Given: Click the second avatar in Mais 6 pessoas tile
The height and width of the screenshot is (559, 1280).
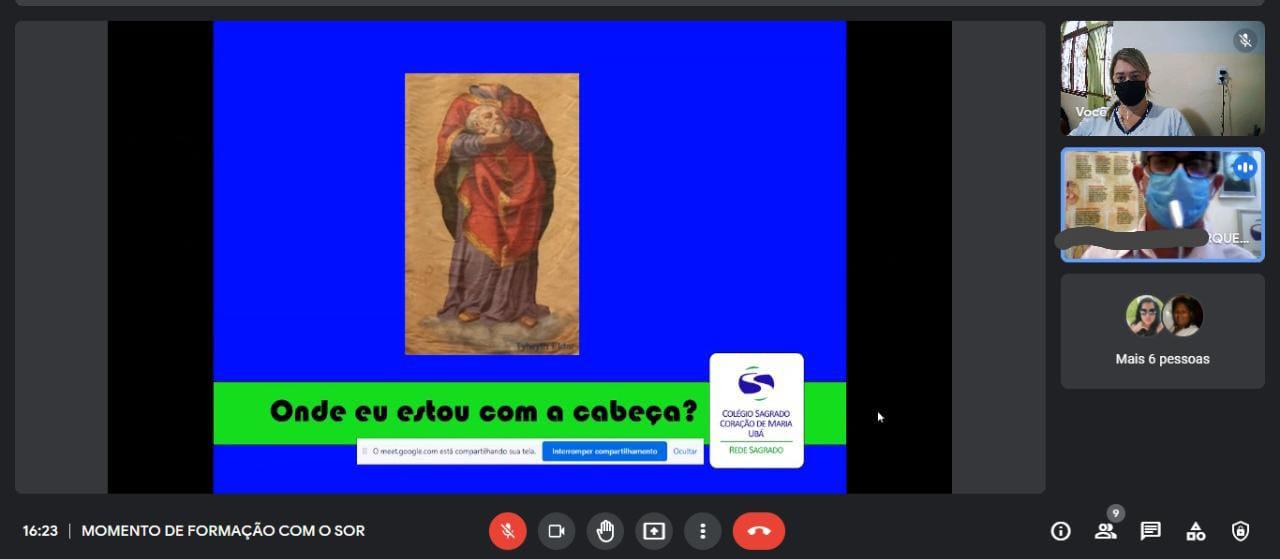Looking at the screenshot, I should 1183,316.
